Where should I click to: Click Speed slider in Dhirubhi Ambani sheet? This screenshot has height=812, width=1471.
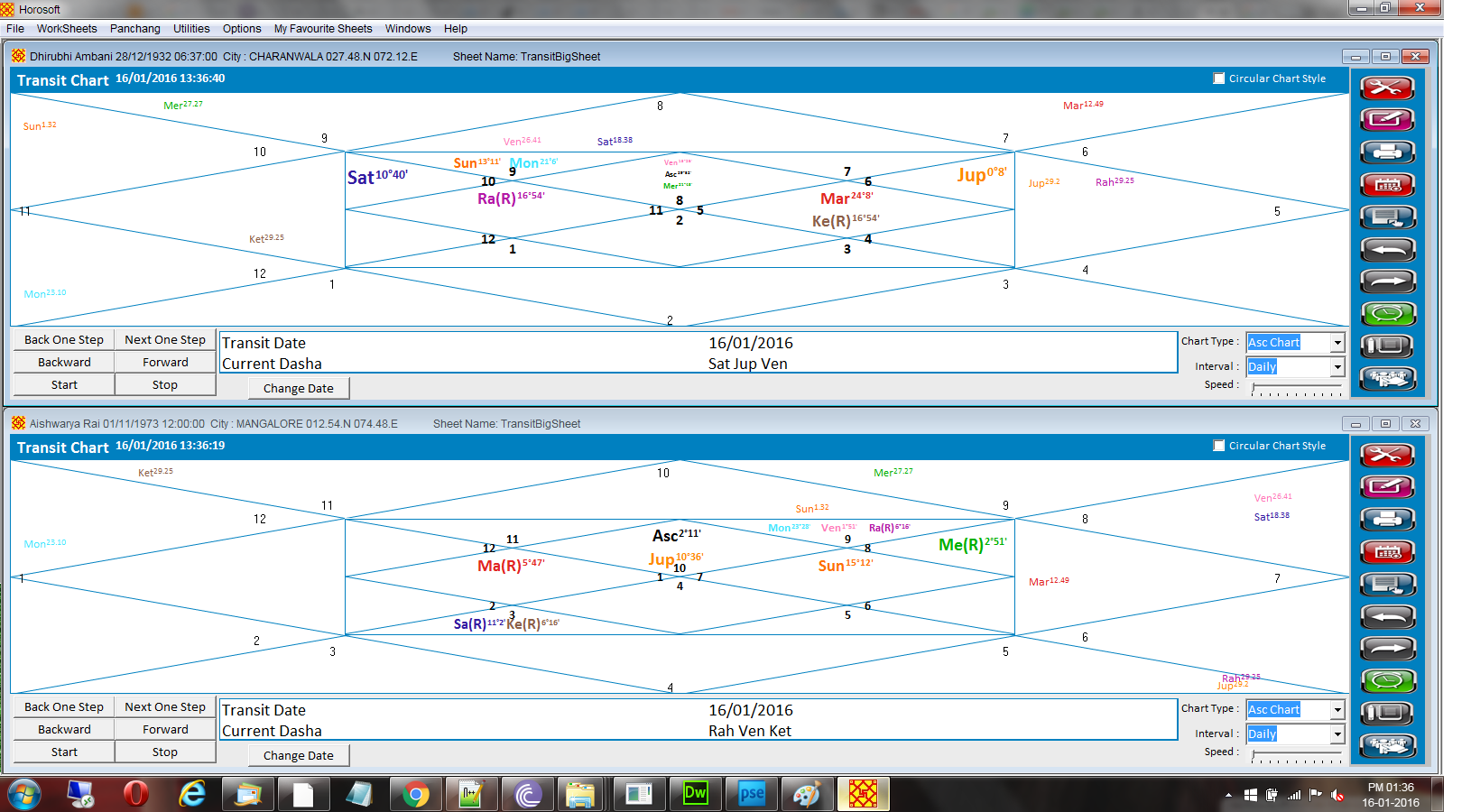tap(1296, 388)
